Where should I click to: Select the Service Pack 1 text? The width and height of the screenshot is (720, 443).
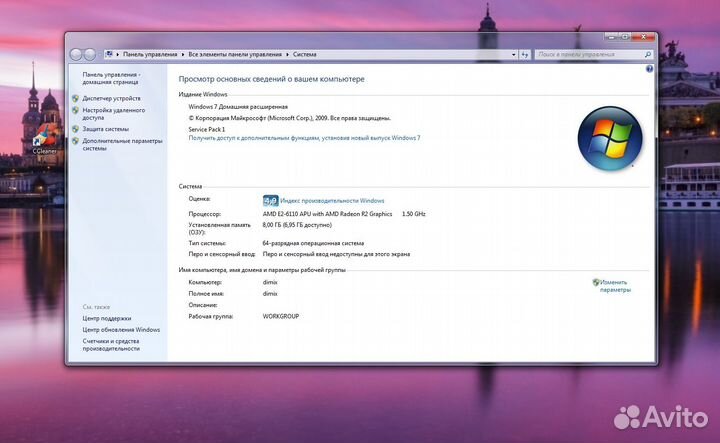[x=207, y=129]
